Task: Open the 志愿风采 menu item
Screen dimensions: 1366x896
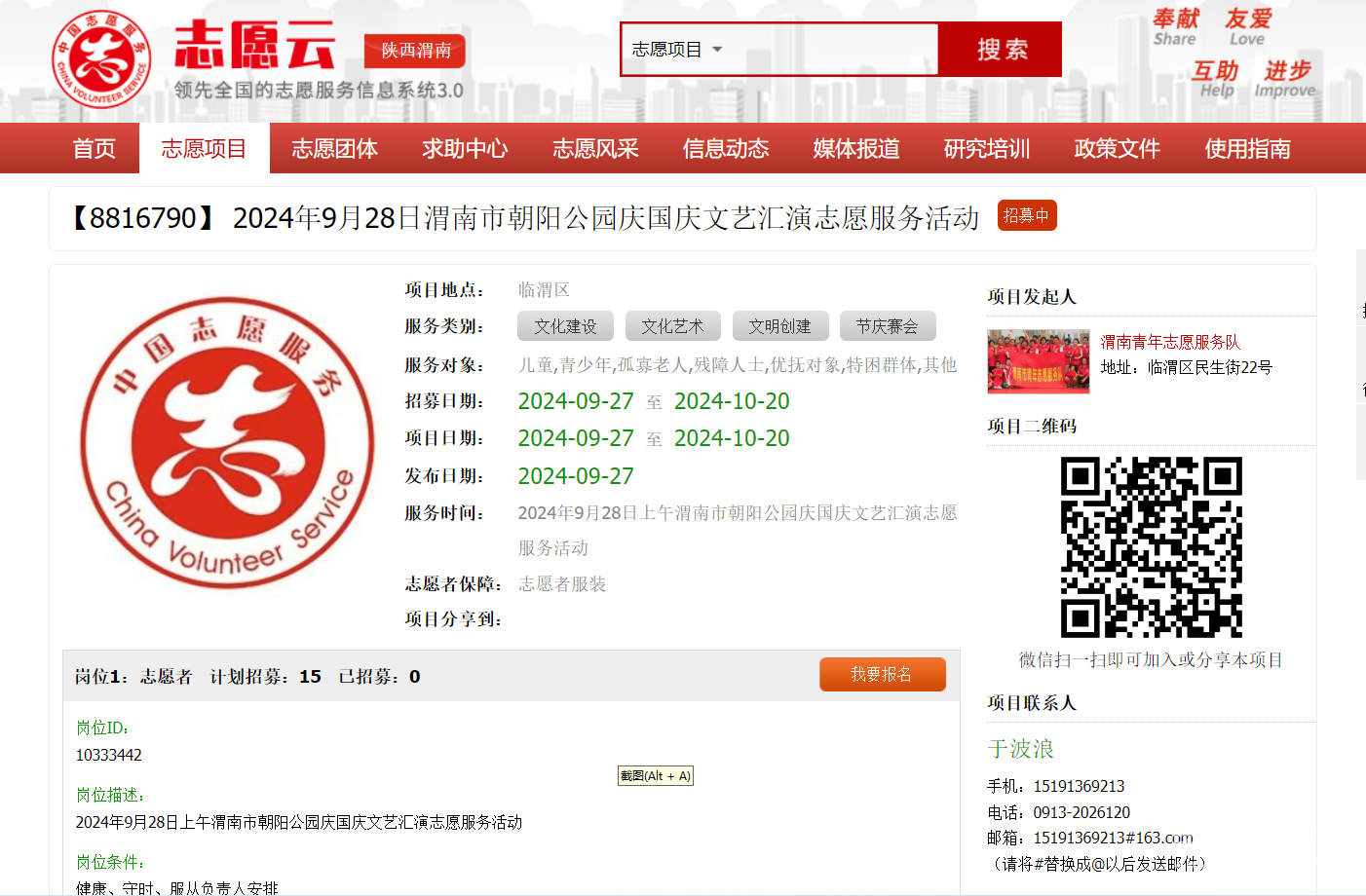Action: 595,149
